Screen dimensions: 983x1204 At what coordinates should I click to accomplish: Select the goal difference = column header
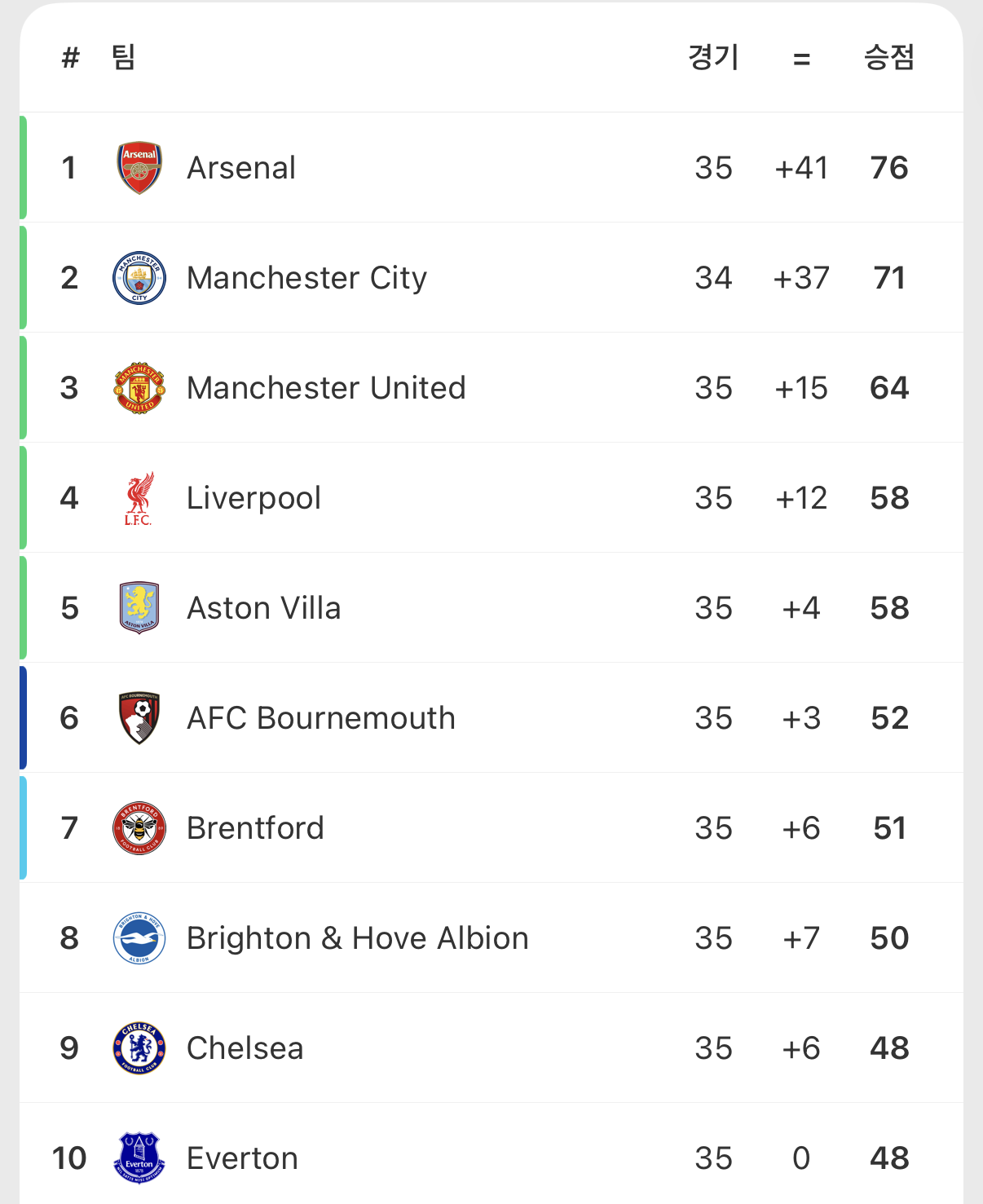pyautogui.click(x=802, y=59)
